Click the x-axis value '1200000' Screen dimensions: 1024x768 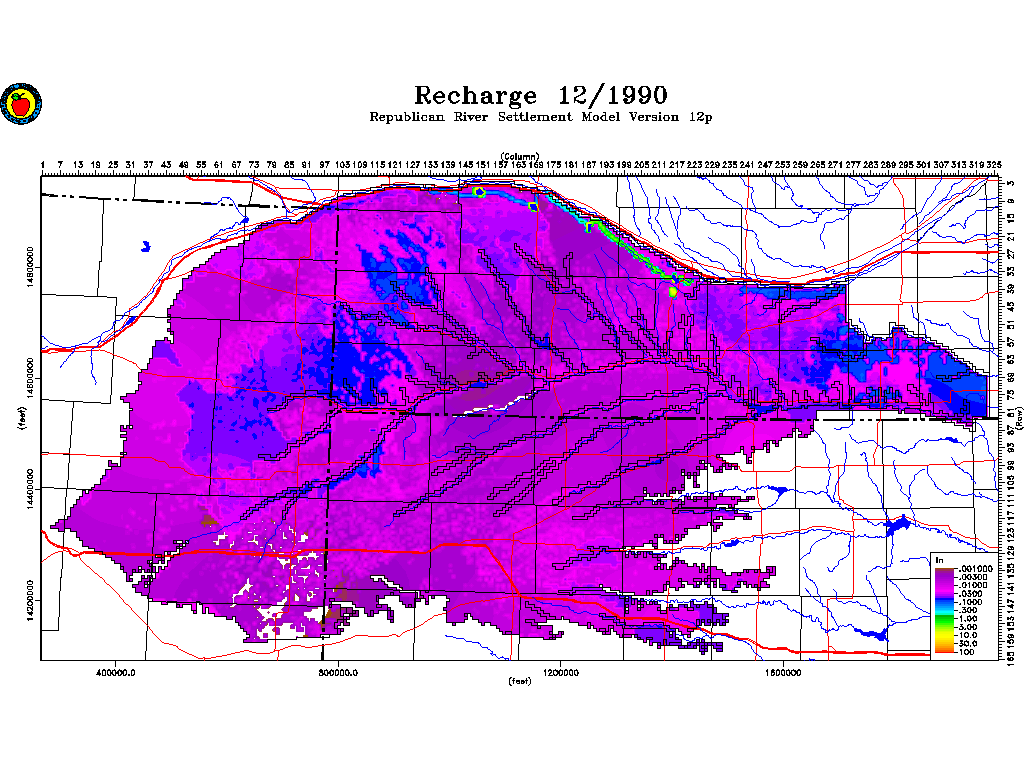tap(560, 673)
